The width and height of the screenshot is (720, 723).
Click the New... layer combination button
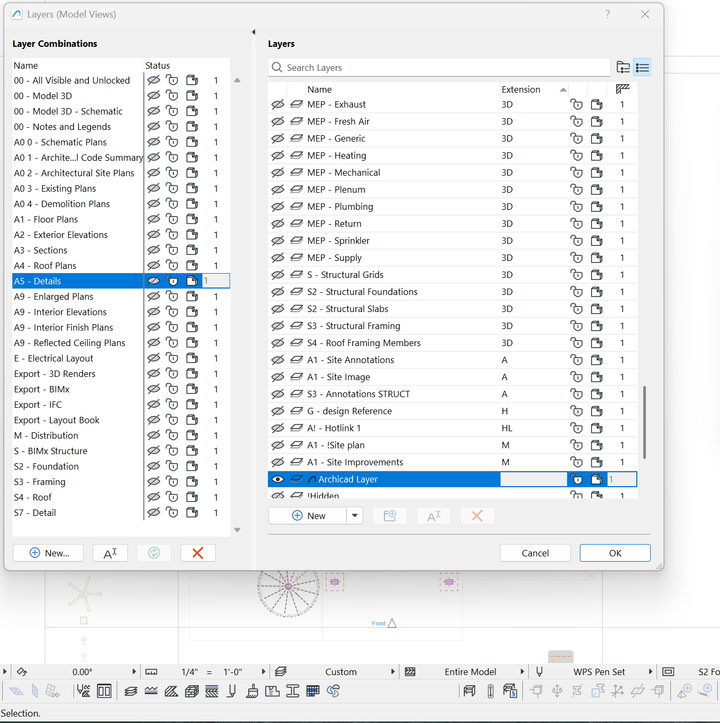tap(48, 553)
